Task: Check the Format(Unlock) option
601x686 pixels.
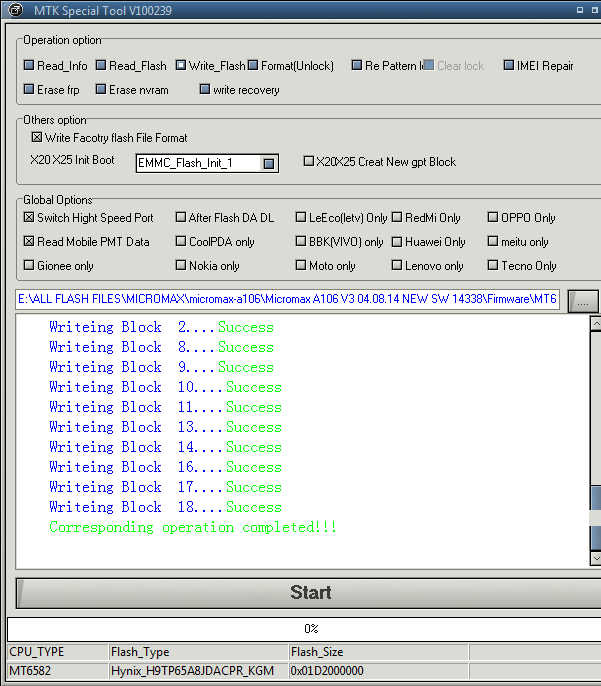Action: [253, 66]
